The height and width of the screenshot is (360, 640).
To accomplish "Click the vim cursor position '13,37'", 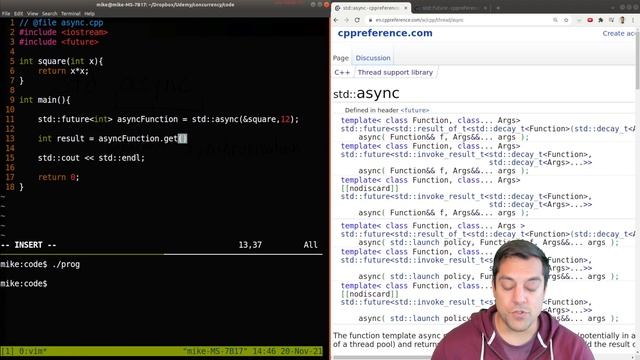I will click(250, 245).
